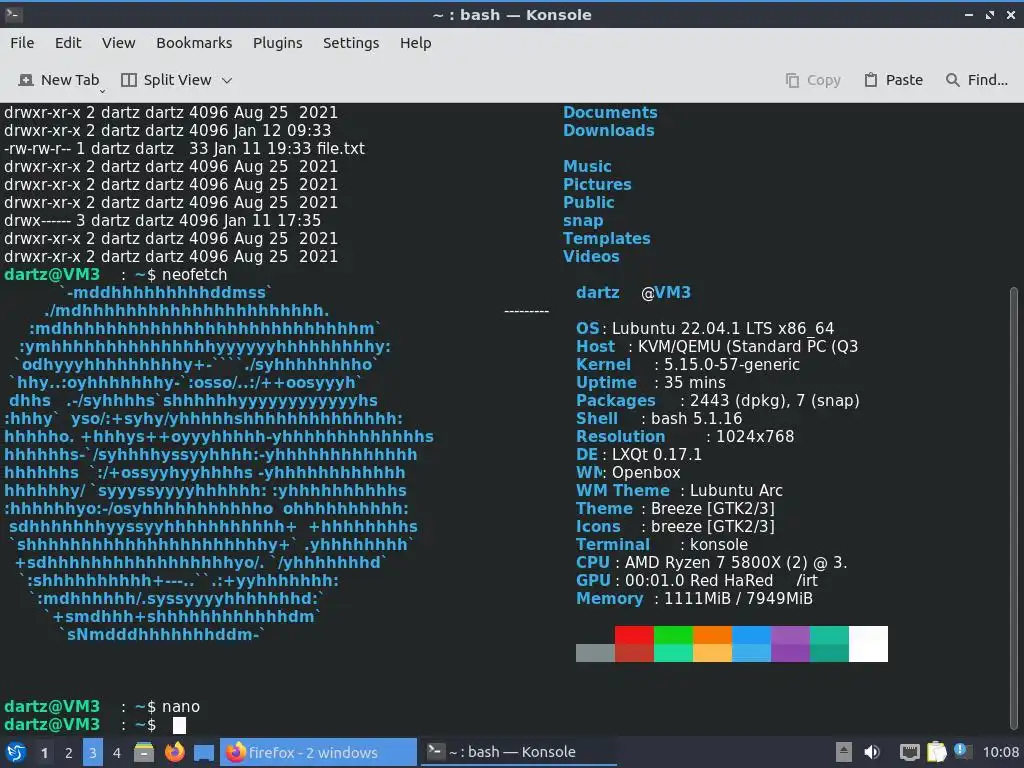This screenshot has width=1024, height=768.
Task: Click the purple neofetch color block
Action: (x=790, y=644)
